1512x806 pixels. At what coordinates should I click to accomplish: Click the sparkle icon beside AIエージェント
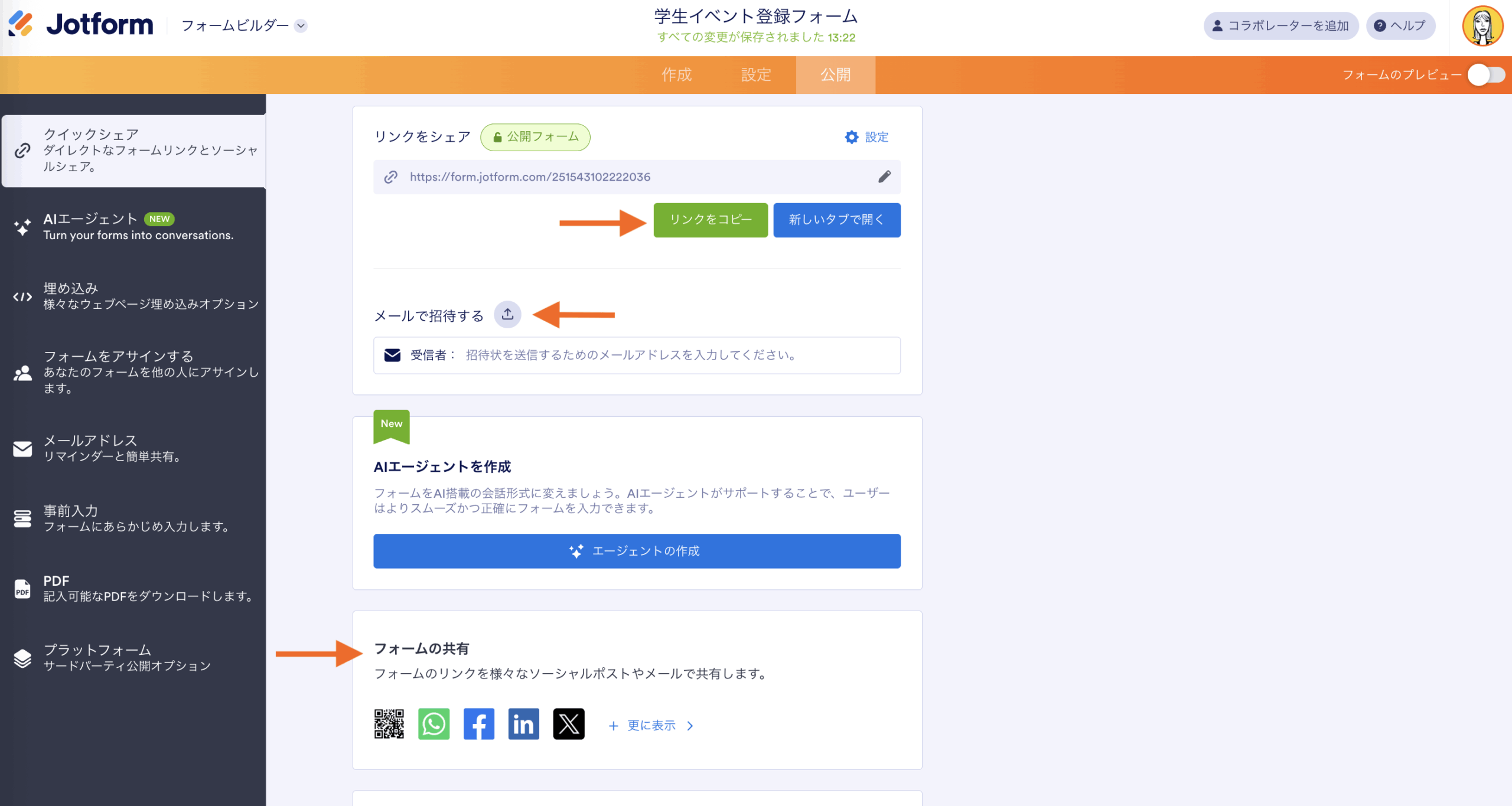(22, 227)
